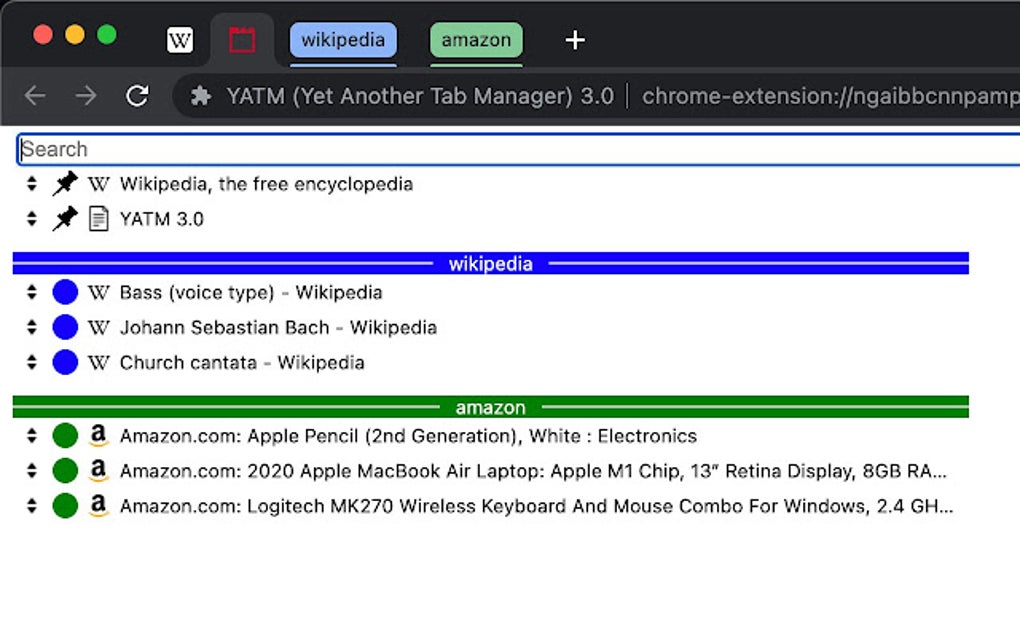The image size is (1020, 638).
Task: Click the extension puzzle piece icon
Action: tap(201, 96)
